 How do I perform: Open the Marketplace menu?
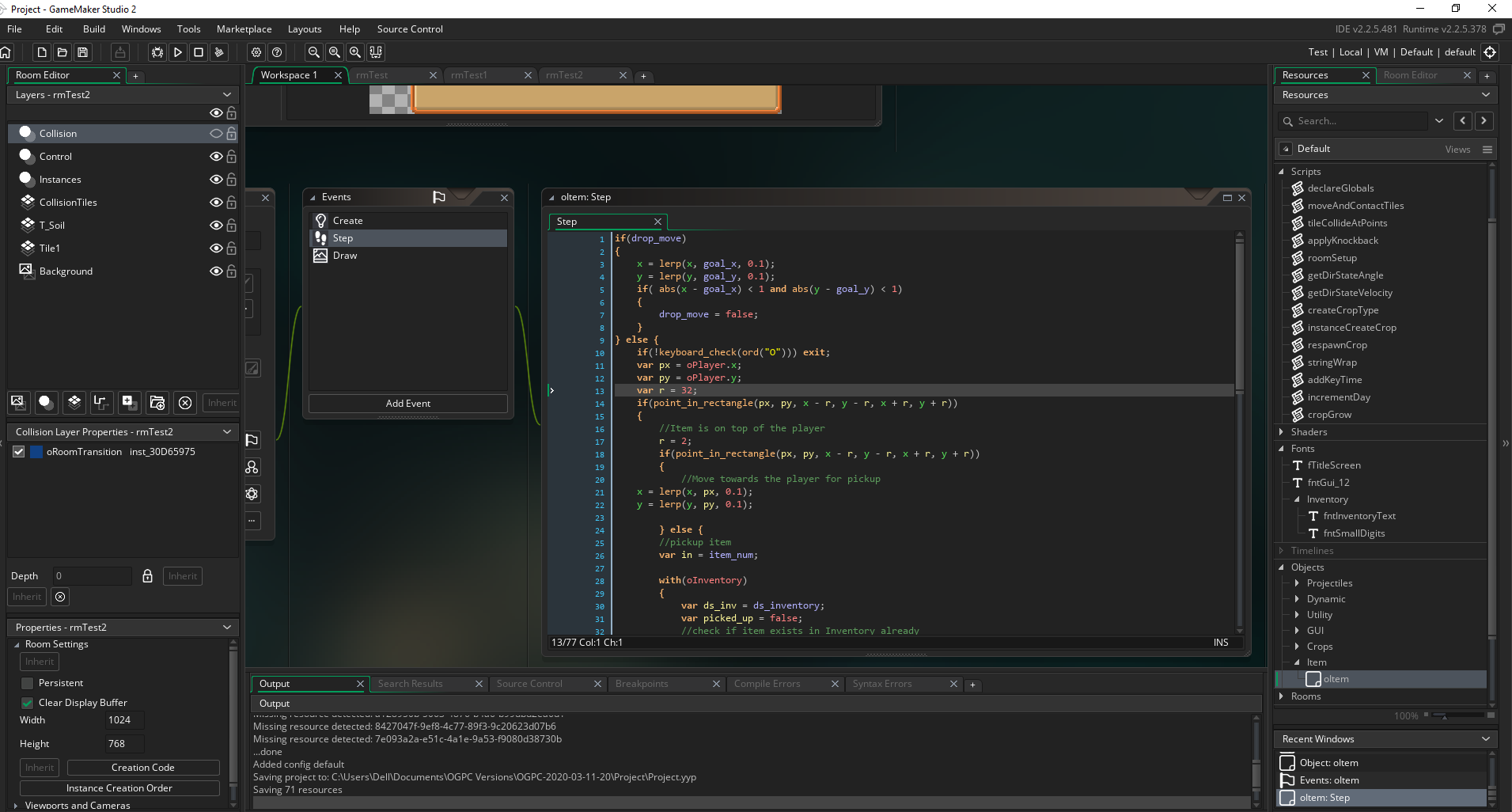click(x=244, y=28)
